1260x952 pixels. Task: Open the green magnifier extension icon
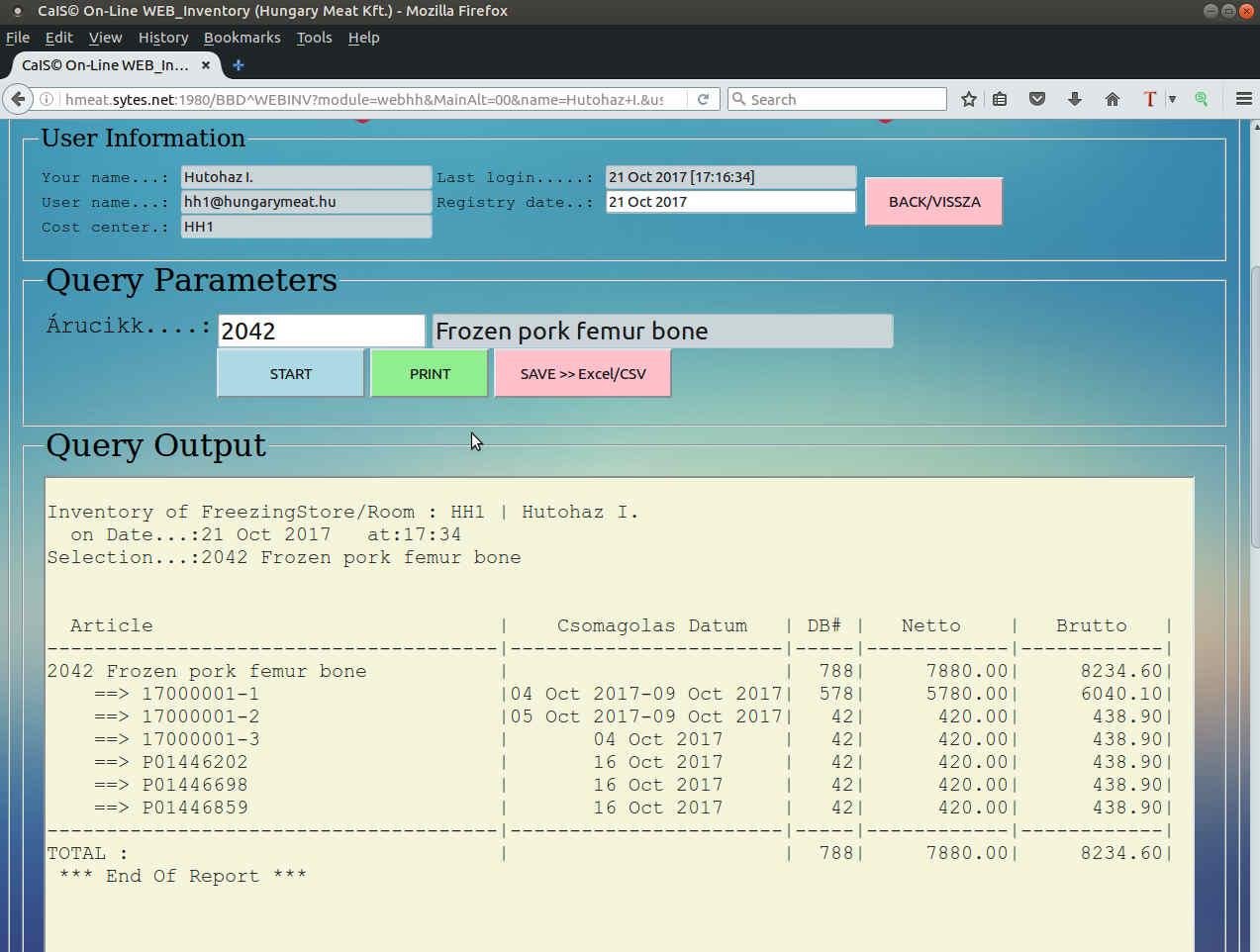click(1201, 99)
